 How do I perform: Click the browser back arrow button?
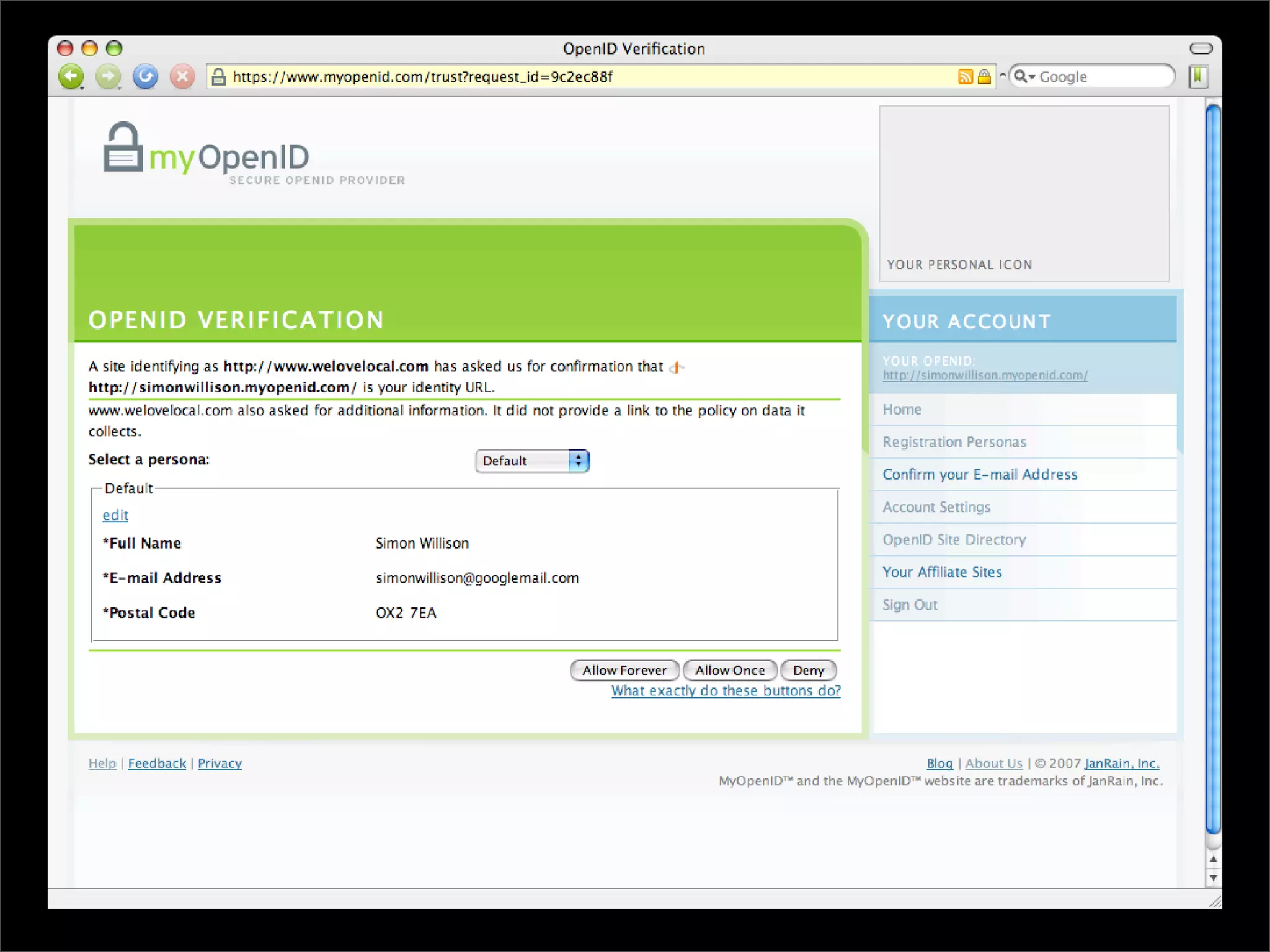coord(71,77)
